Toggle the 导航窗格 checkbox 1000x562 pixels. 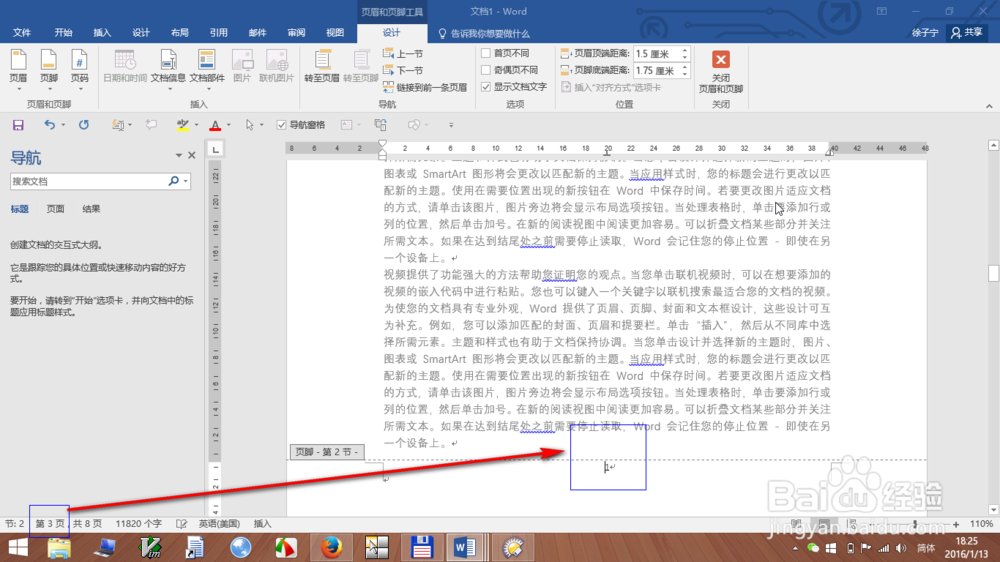281,125
